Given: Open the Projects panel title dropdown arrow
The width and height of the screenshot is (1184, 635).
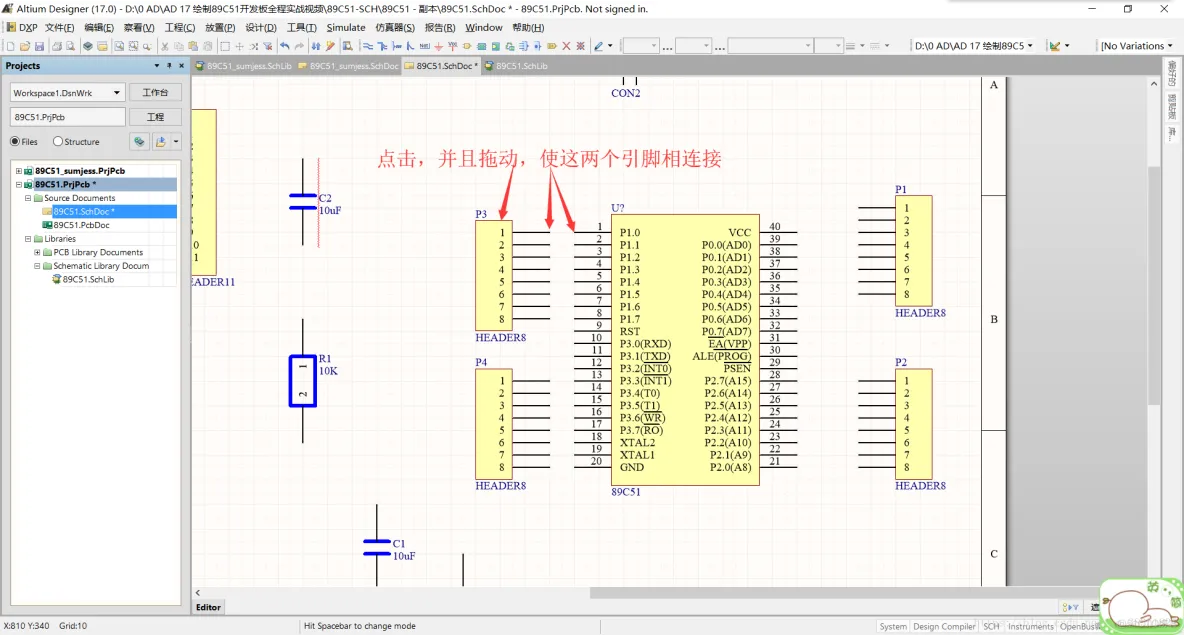Looking at the screenshot, I should pos(156,66).
